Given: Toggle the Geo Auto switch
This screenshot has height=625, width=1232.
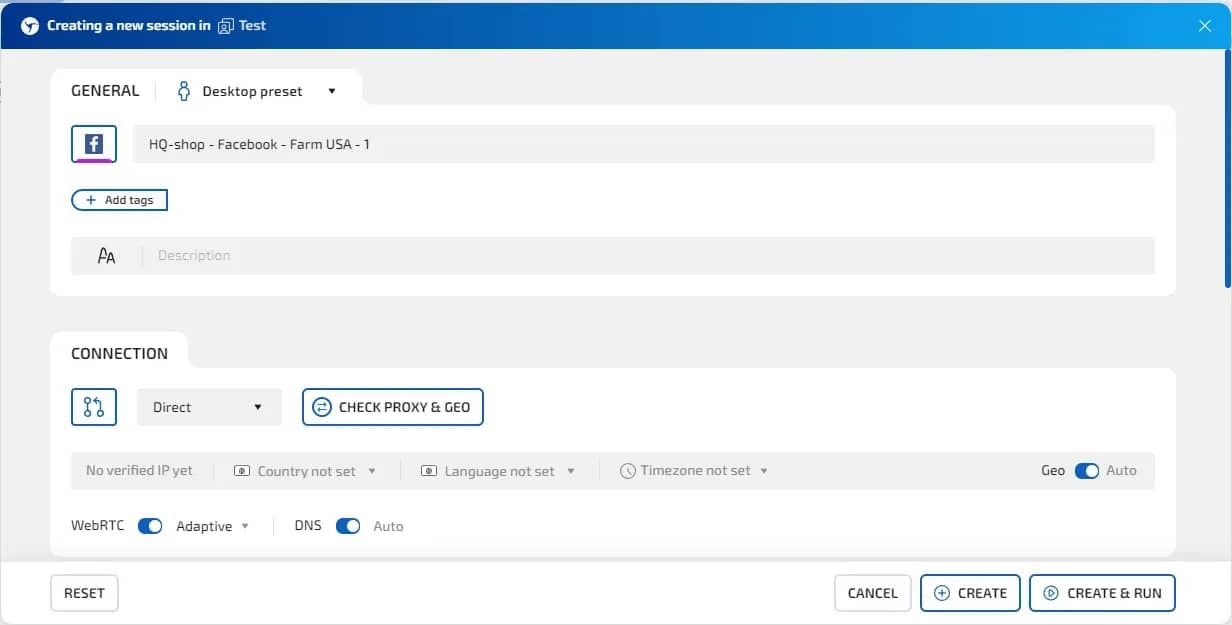Looking at the screenshot, I should coord(1087,471).
